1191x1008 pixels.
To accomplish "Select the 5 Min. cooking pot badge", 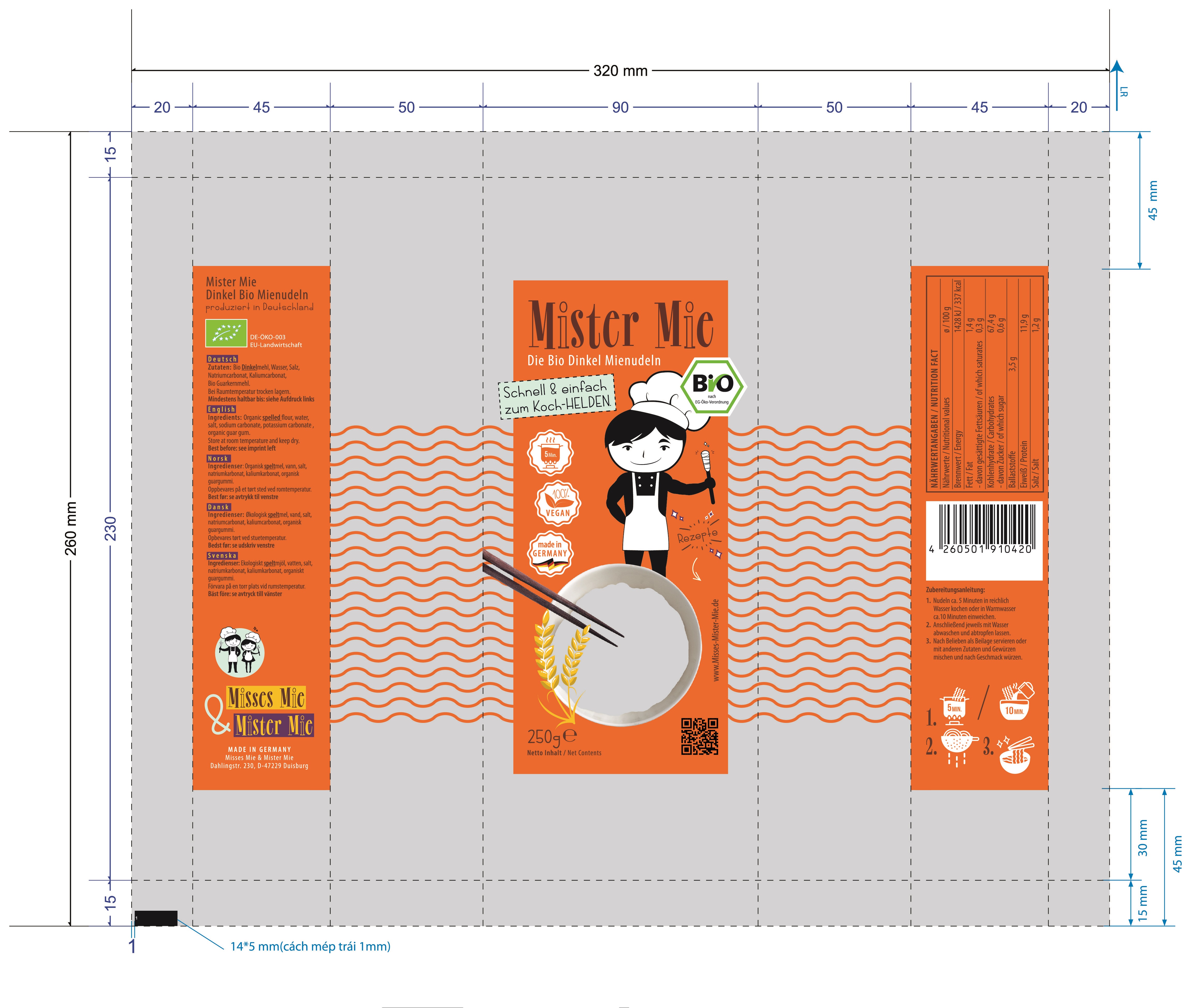I will pos(550,453).
